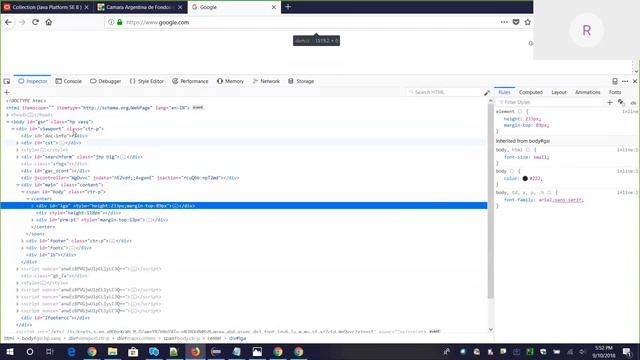Open the Storage tab
Image resolution: width=640 pixels, height=360 pixels.
pos(301,81)
